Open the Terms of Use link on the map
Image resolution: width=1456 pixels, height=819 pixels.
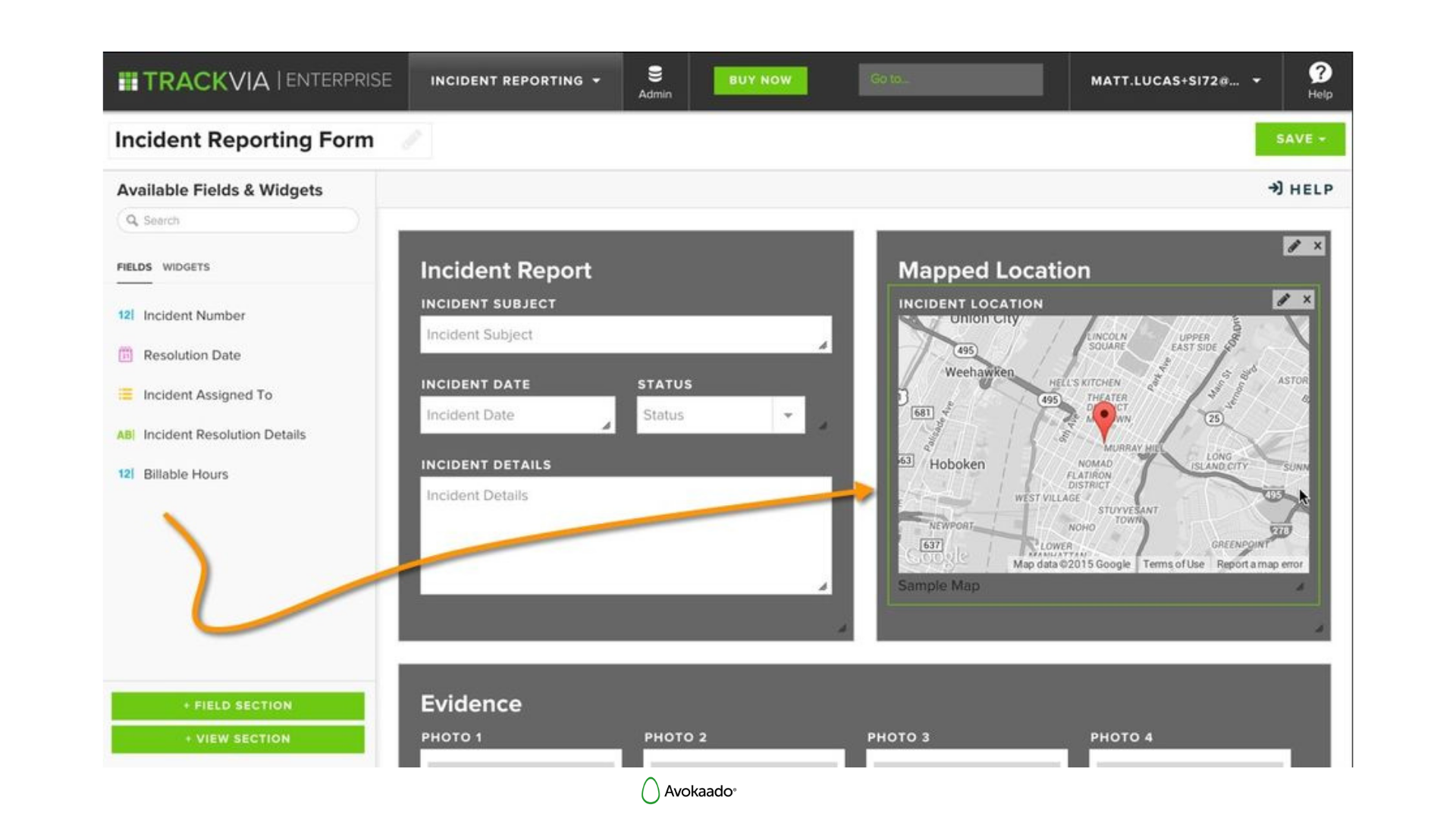coord(1173,564)
